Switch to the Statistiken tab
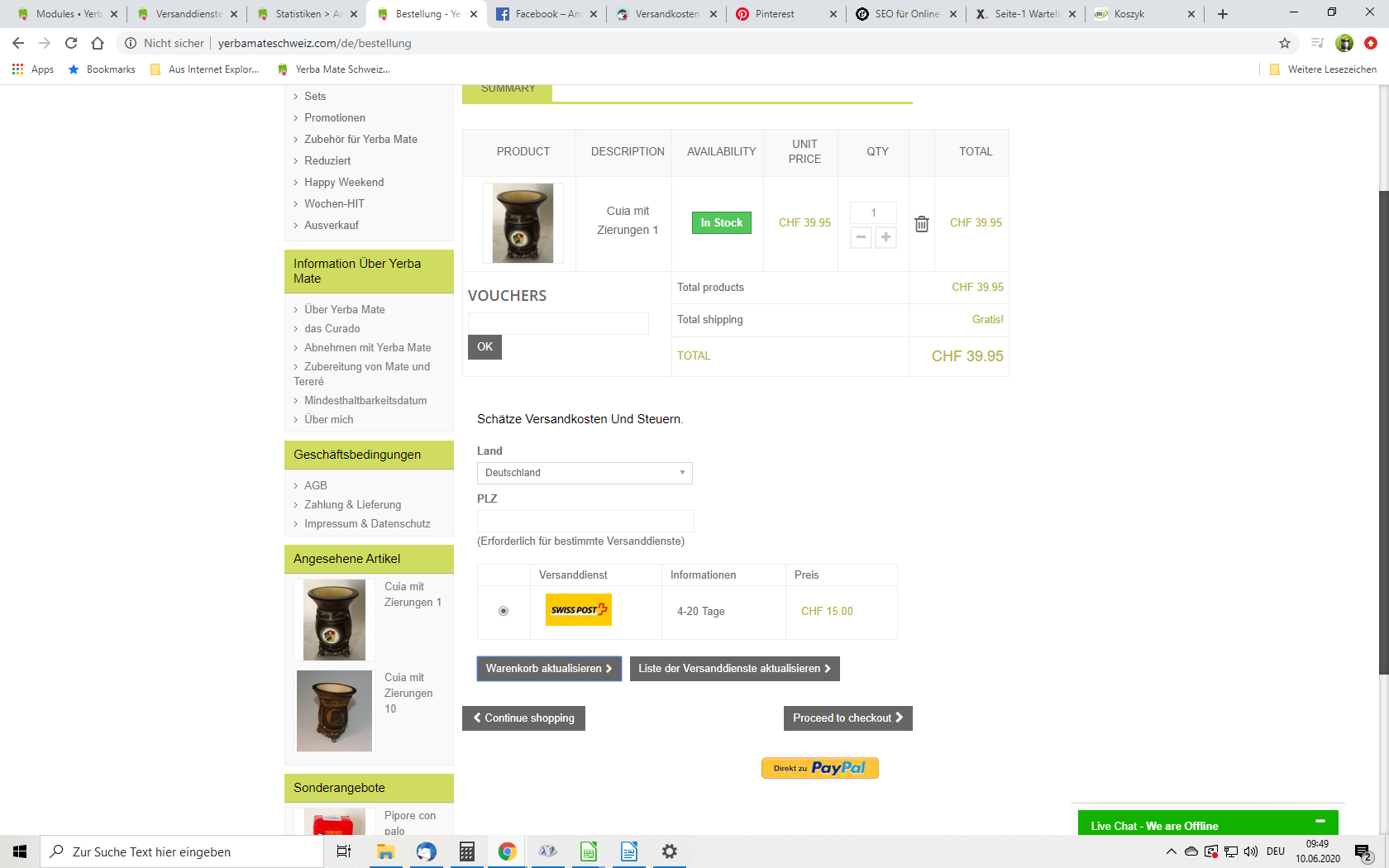 [x=308, y=14]
